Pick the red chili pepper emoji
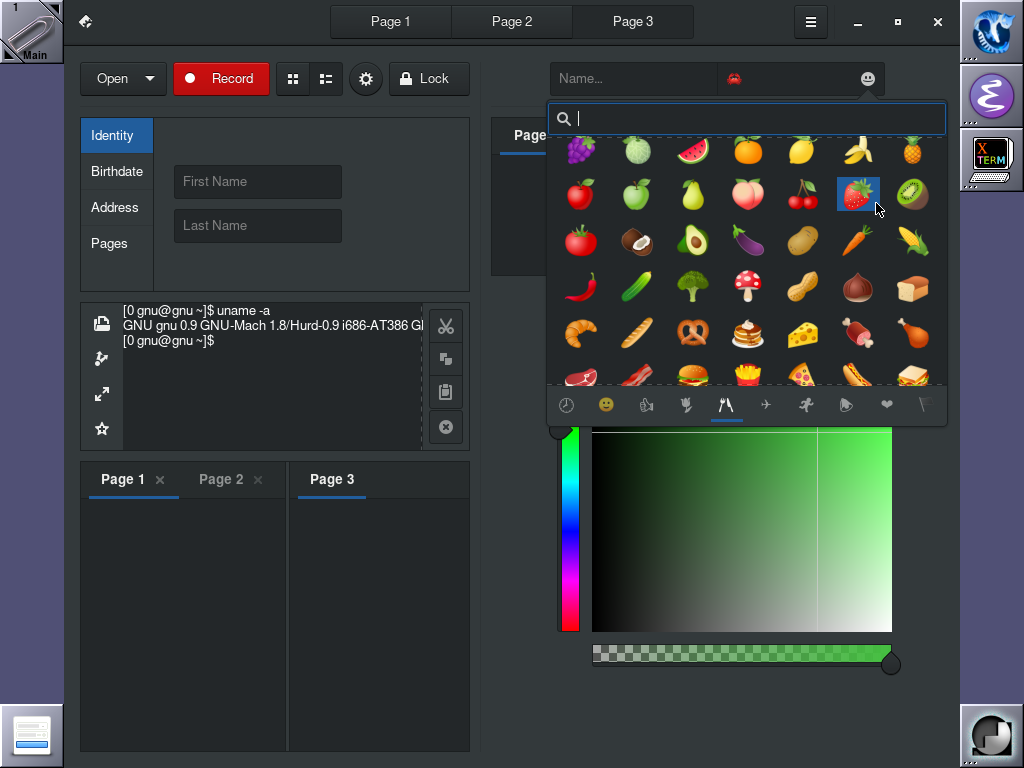This screenshot has width=1024, height=768. click(581, 287)
